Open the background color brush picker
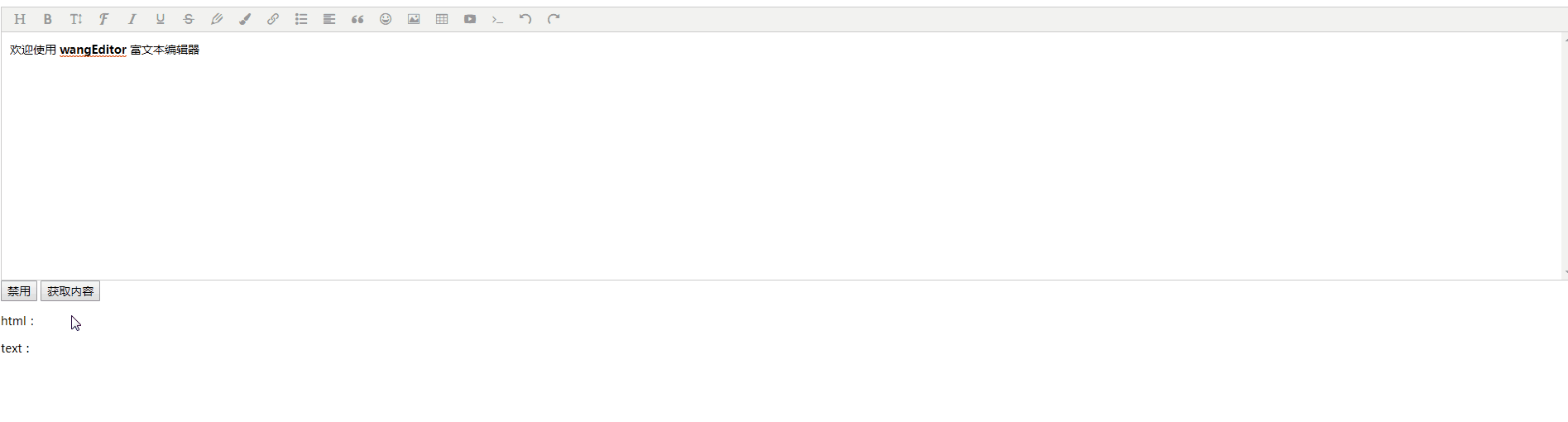Image resolution: width=1568 pixels, height=422 pixels. pyautogui.click(x=245, y=19)
